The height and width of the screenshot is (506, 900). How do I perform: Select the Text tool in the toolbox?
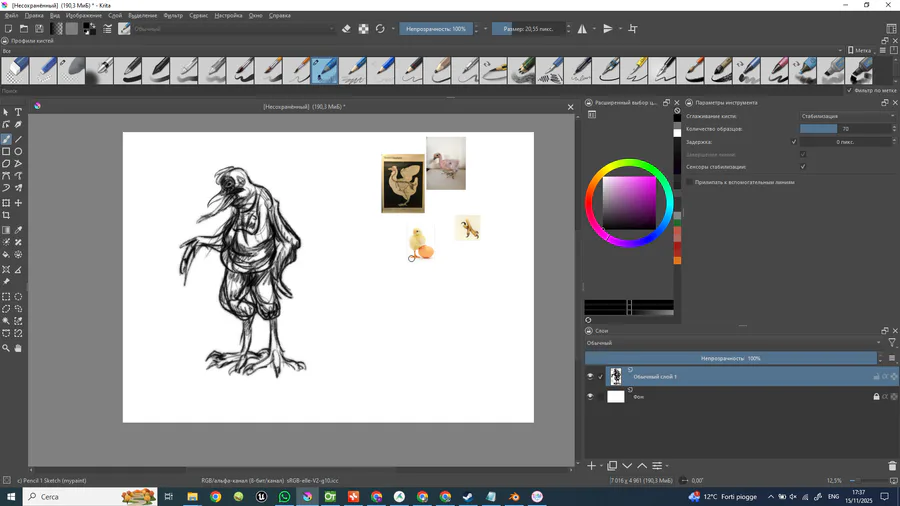[18, 112]
